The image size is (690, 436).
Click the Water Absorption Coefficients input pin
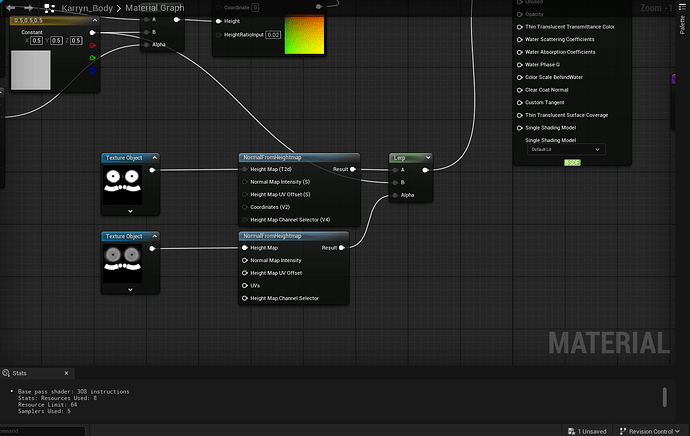tap(520, 52)
